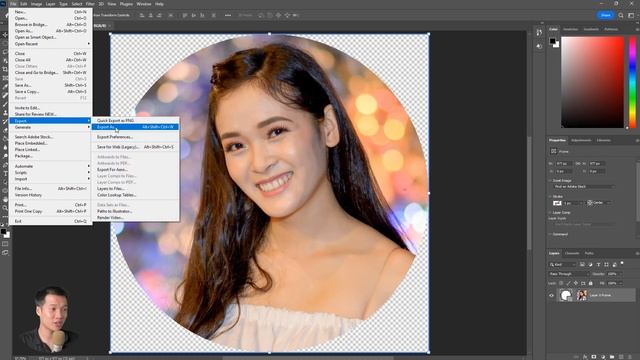Click the align right edges icon
Screen dimensions: 640x360
point(159,15)
